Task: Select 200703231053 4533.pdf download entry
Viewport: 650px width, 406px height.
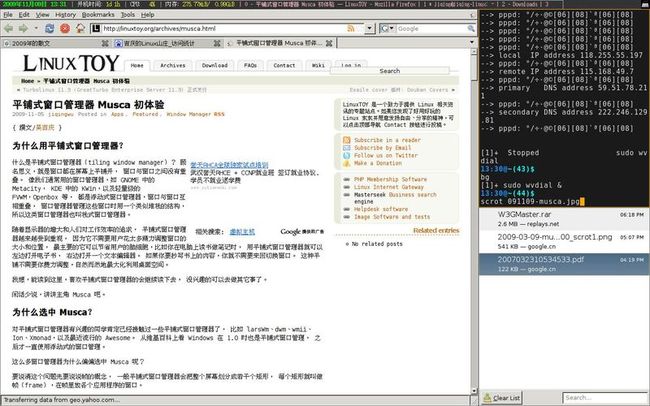Action: click(564, 264)
